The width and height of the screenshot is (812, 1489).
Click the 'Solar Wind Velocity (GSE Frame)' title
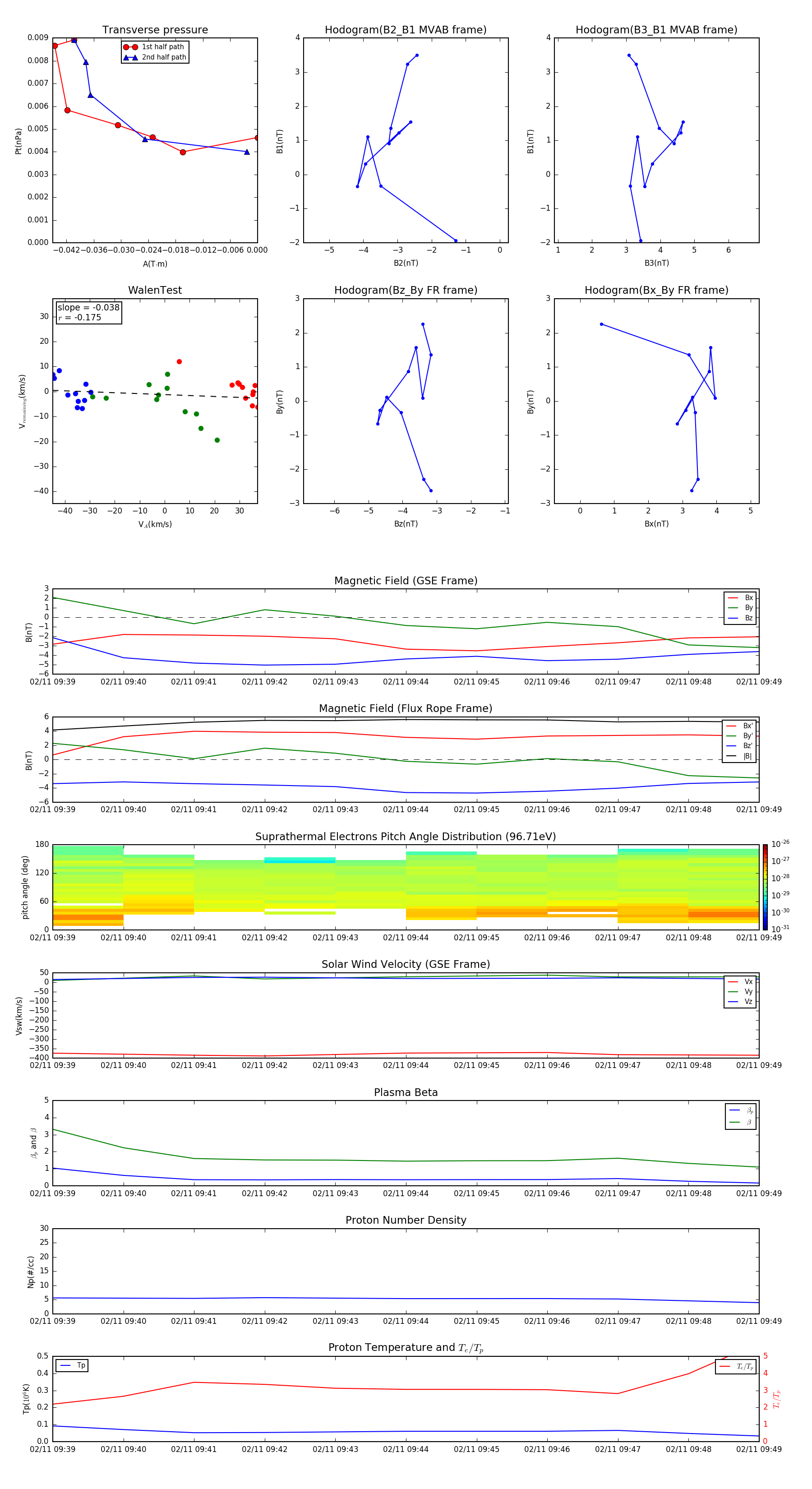(406, 965)
